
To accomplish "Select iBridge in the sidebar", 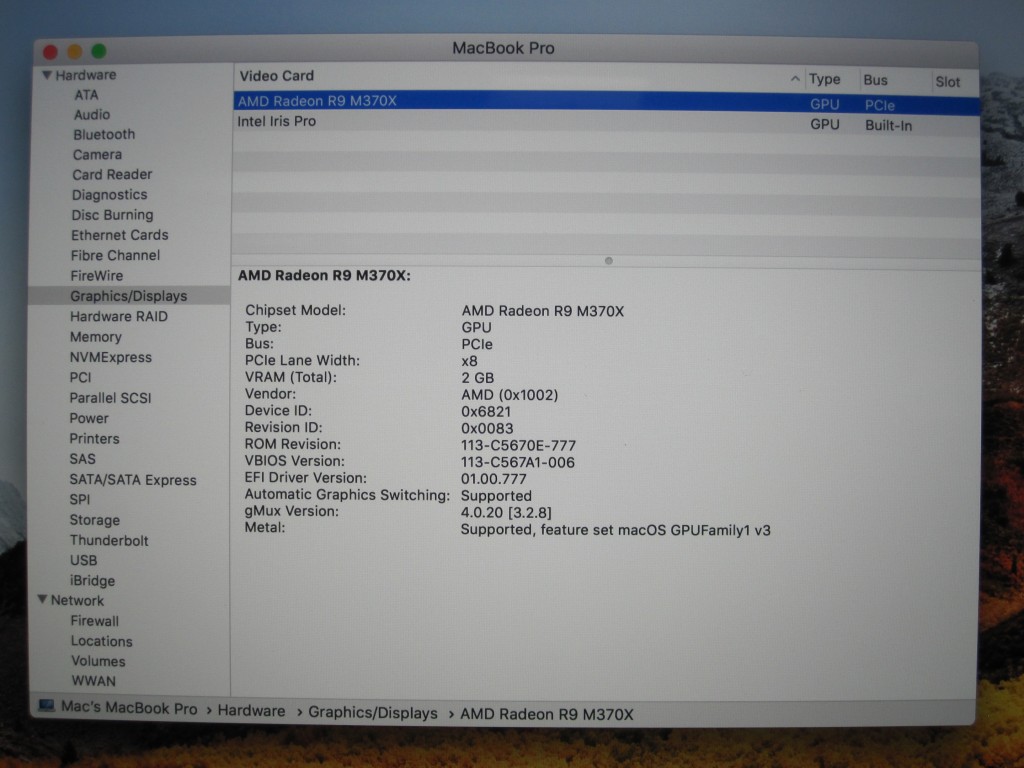I will point(92,581).
